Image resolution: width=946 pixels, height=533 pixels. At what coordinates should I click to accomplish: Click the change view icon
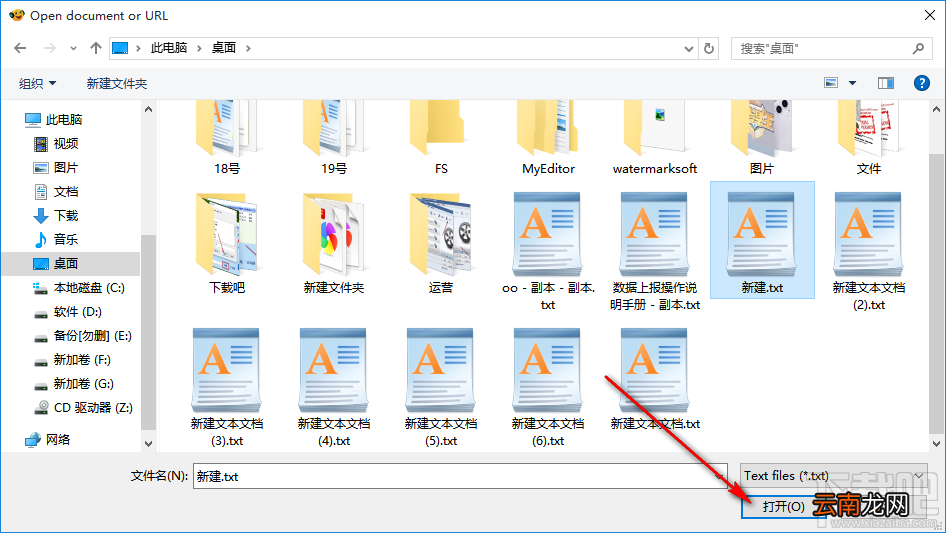831,83
